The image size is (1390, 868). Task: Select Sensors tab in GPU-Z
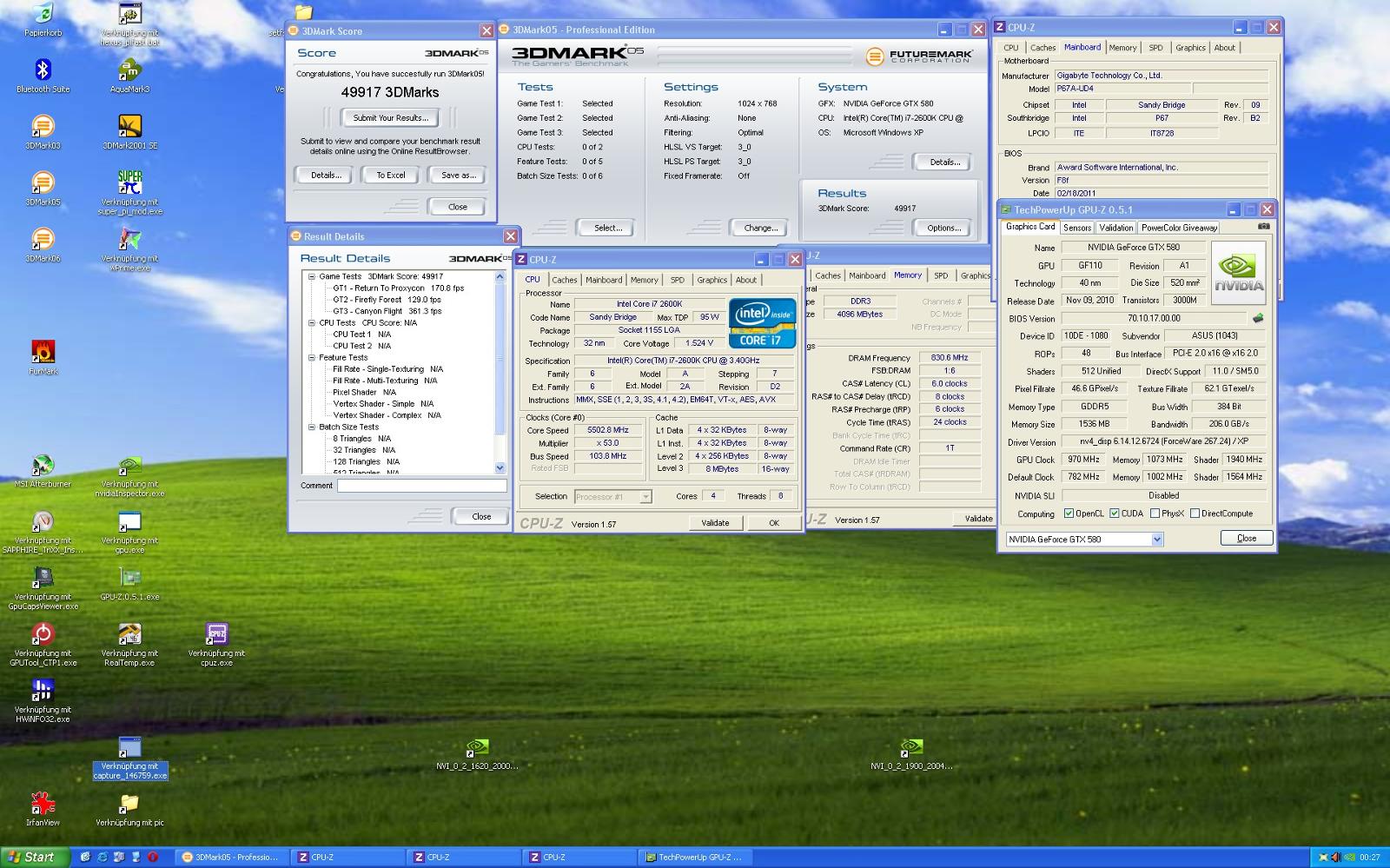pos(1077,228)
